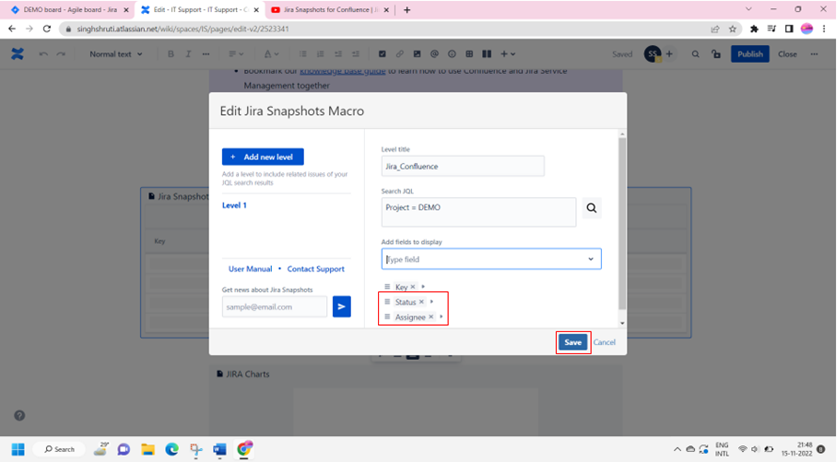Open the text alignment dropdown
This screenshot has height=462, width=837.
point(236,54)
